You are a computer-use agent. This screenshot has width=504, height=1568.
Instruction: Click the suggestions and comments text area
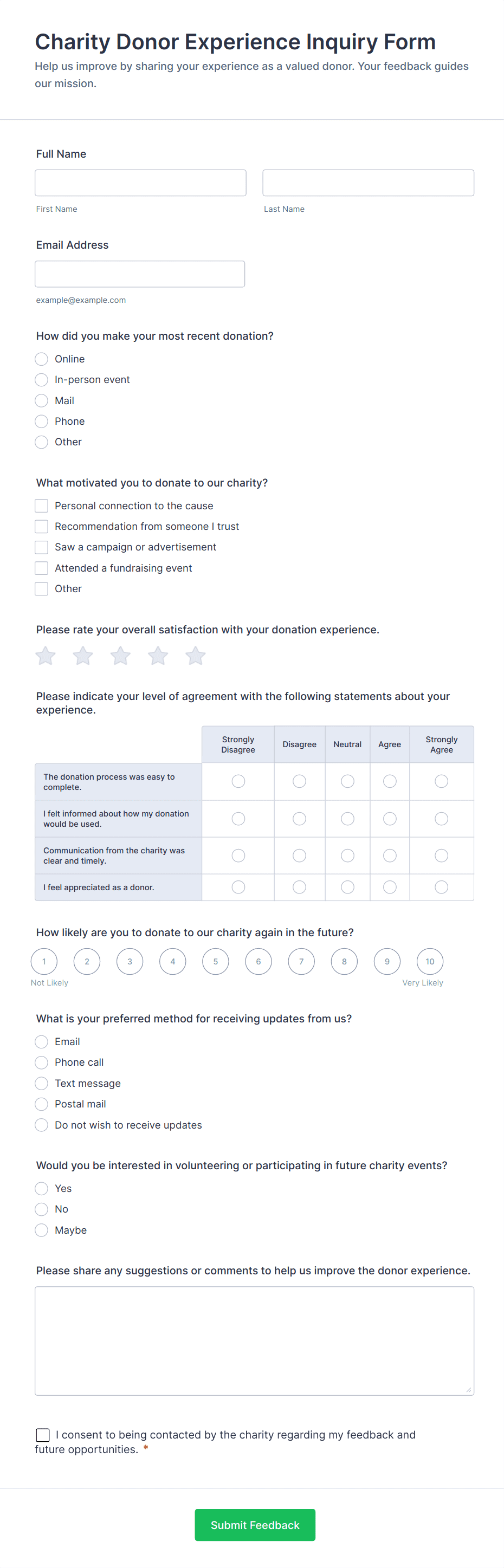(254, 1340)
